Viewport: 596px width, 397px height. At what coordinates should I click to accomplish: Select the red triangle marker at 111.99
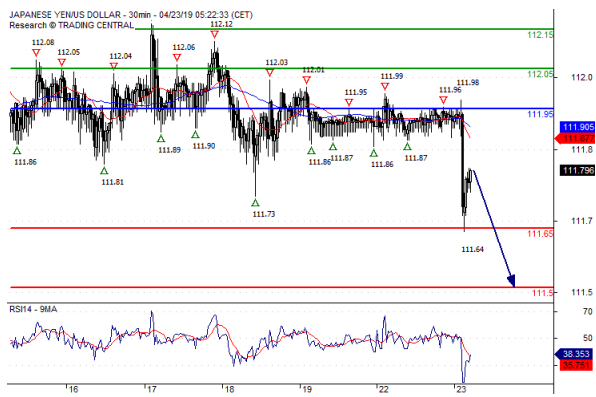pos(385,87)
